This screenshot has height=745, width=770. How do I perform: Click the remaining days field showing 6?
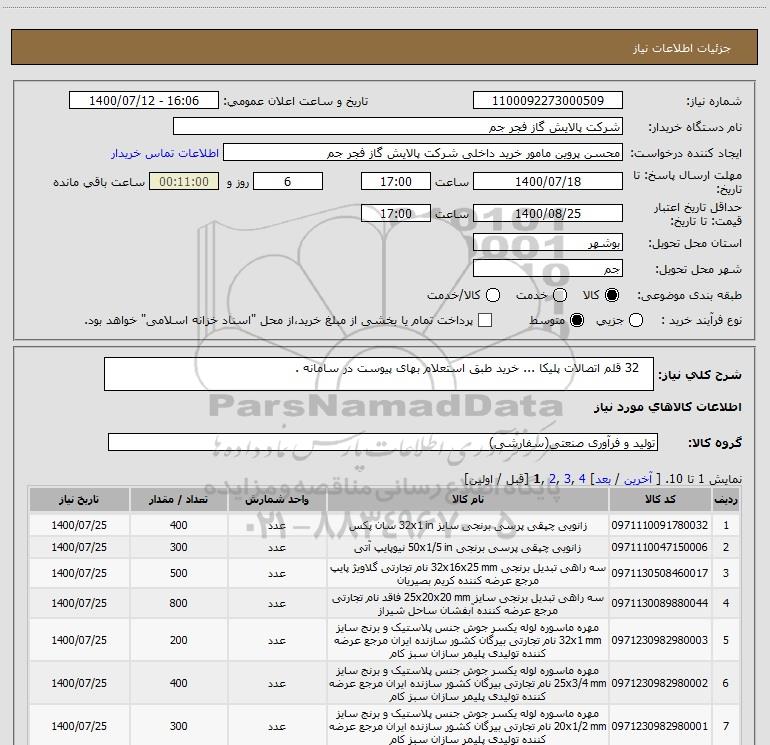288,181
